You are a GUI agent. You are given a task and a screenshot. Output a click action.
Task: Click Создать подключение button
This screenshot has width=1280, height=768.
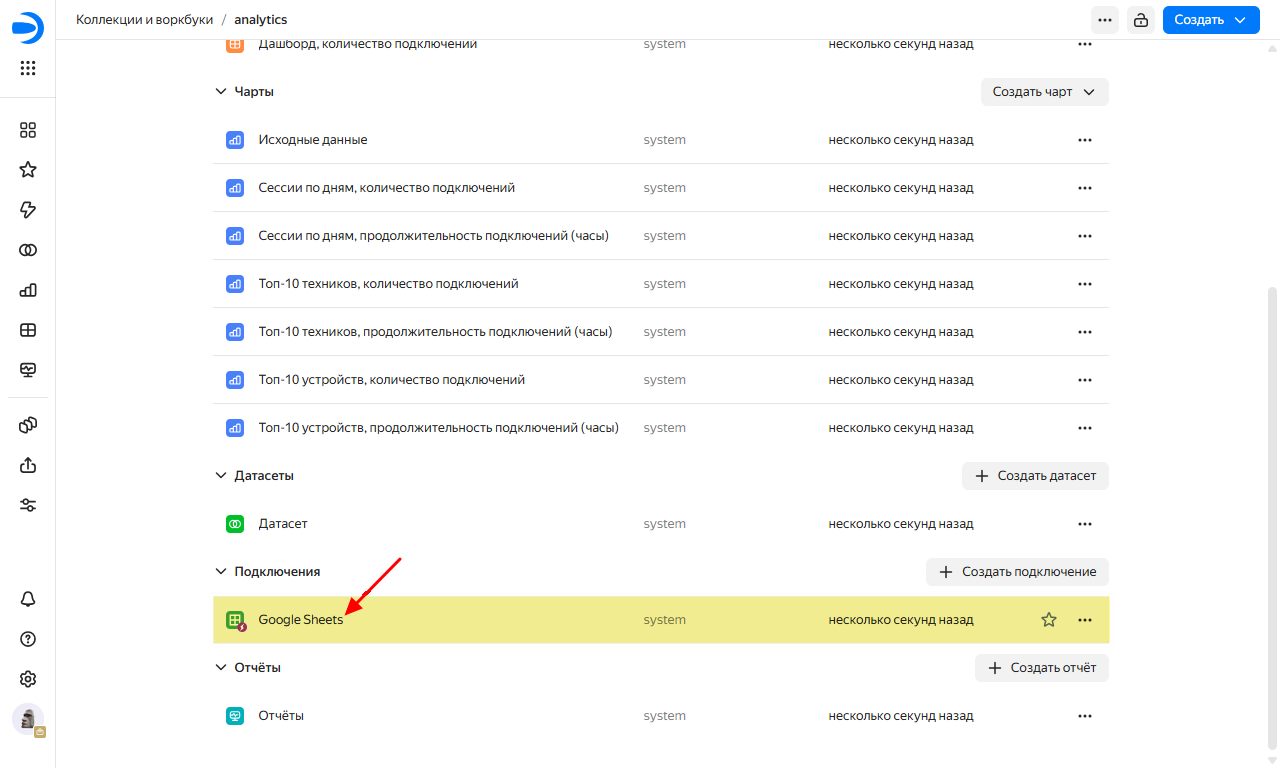coord(1017,572)
